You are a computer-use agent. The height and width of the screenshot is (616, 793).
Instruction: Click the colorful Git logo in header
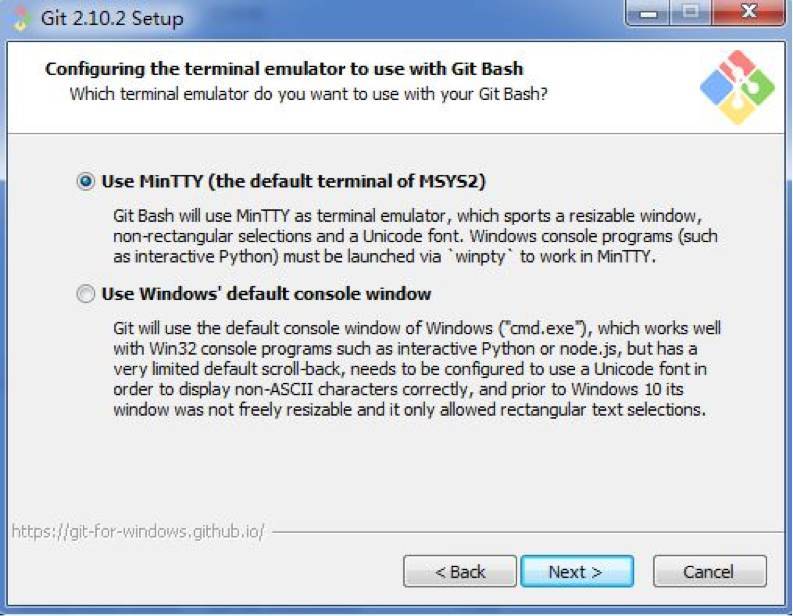pyautogui.click(x=737, y=87)
